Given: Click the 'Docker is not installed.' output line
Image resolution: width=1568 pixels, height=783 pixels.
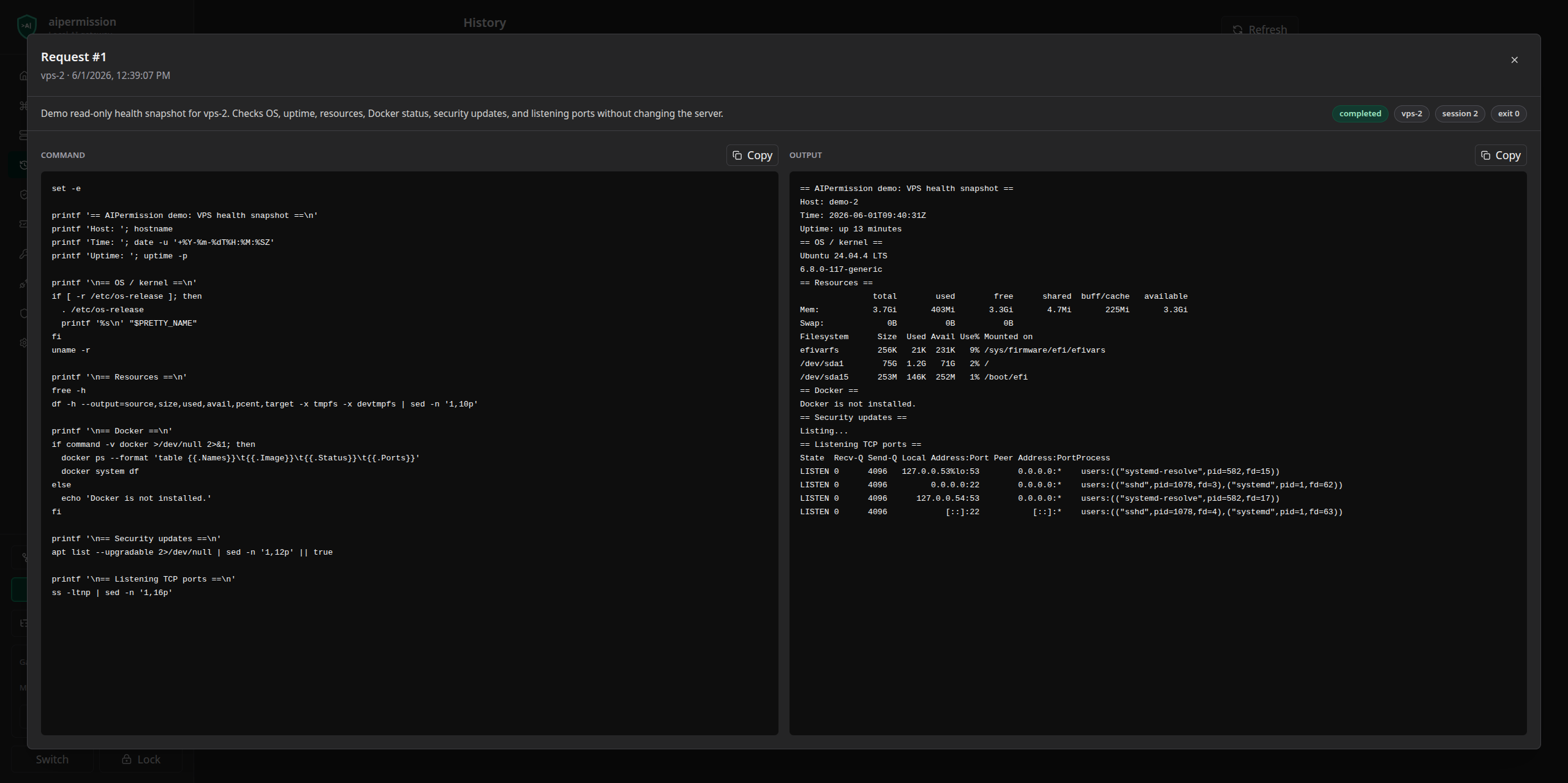Looking at the screenshot, I should coord(858,404).
